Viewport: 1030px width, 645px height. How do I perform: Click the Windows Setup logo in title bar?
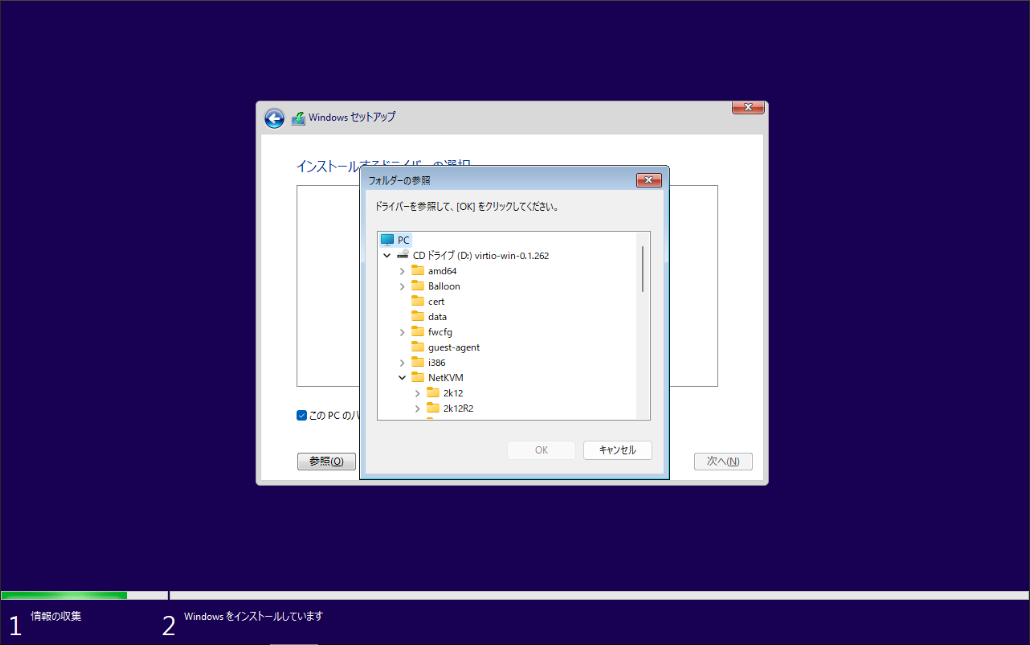tap(297, 117)
